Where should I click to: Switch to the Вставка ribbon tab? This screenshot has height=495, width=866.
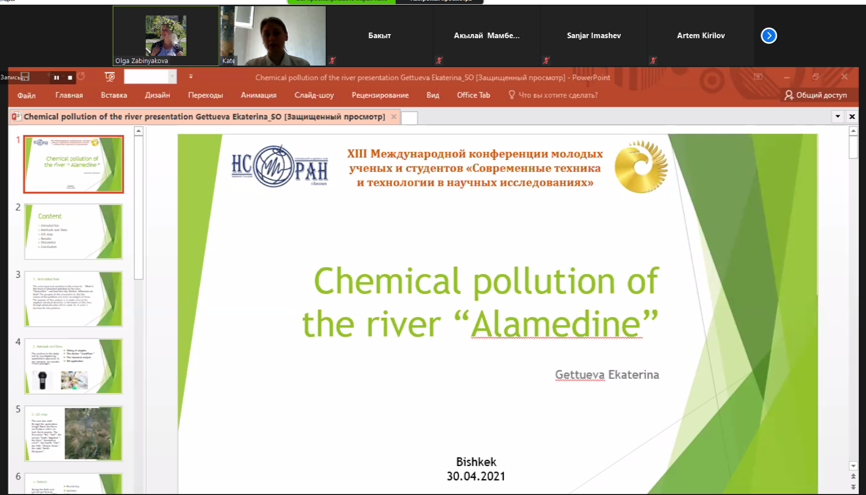[114, 95]
